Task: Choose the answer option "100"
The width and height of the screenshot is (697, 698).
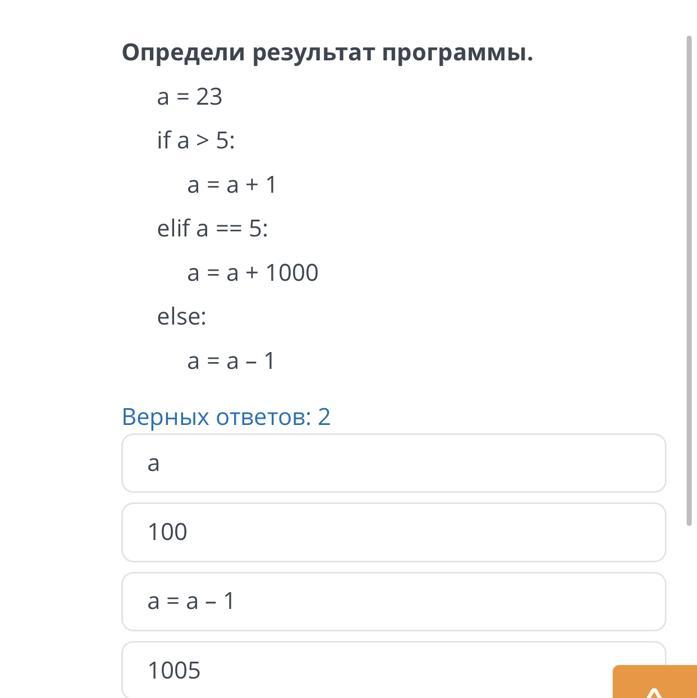Action: 393,532
